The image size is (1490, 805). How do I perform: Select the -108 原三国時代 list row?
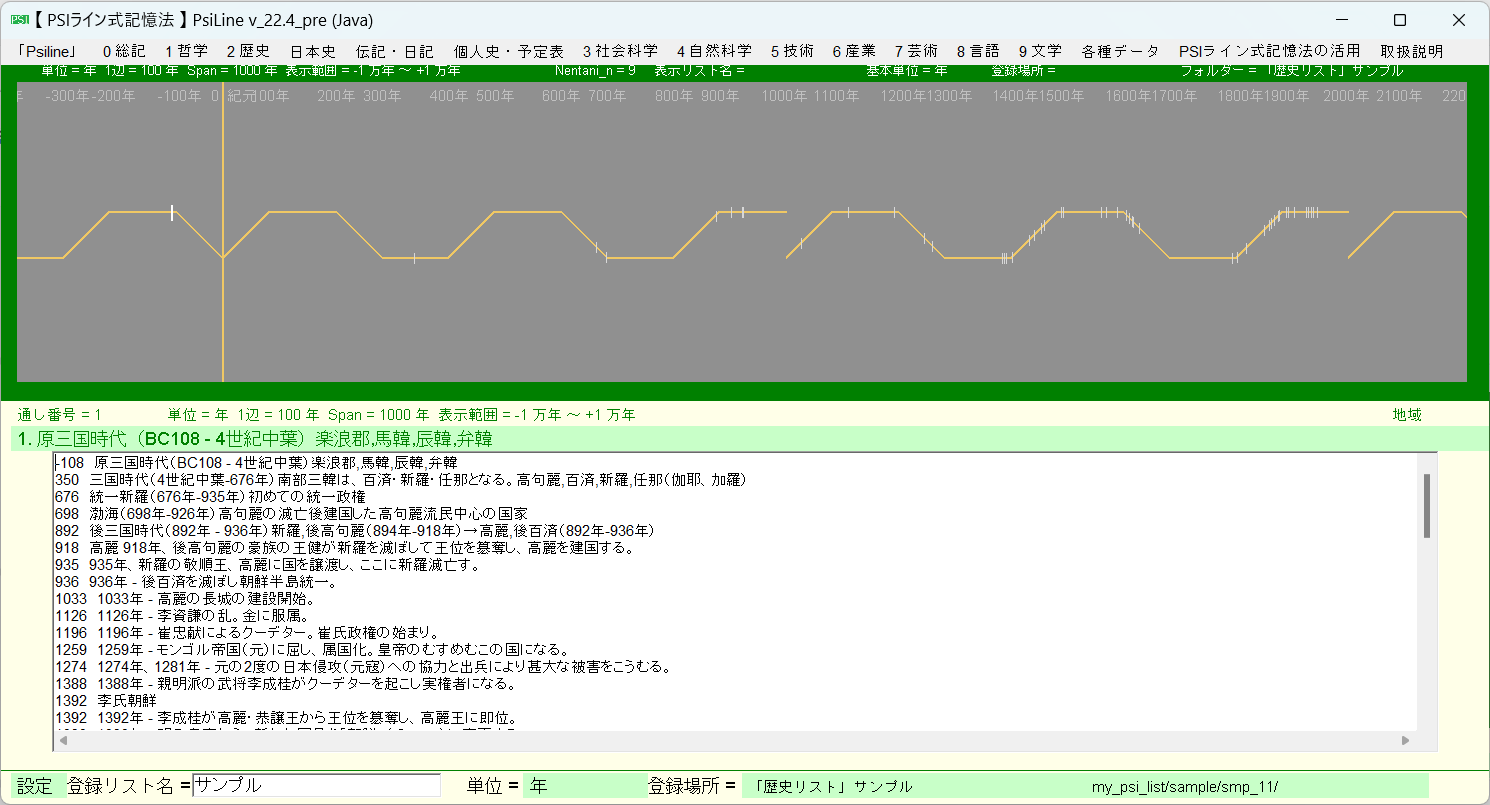736,462
